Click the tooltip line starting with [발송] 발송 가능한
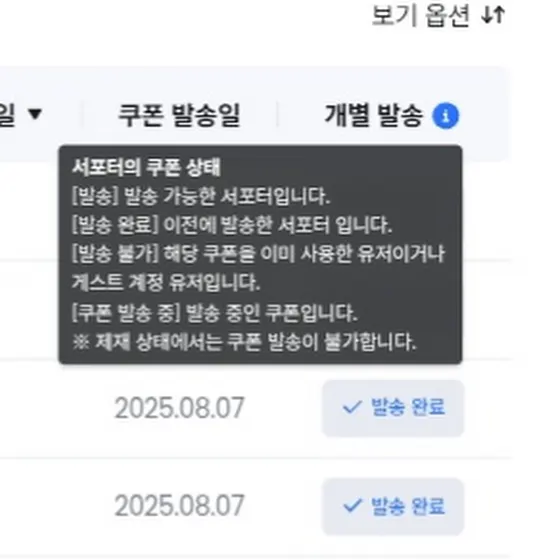 201,196
